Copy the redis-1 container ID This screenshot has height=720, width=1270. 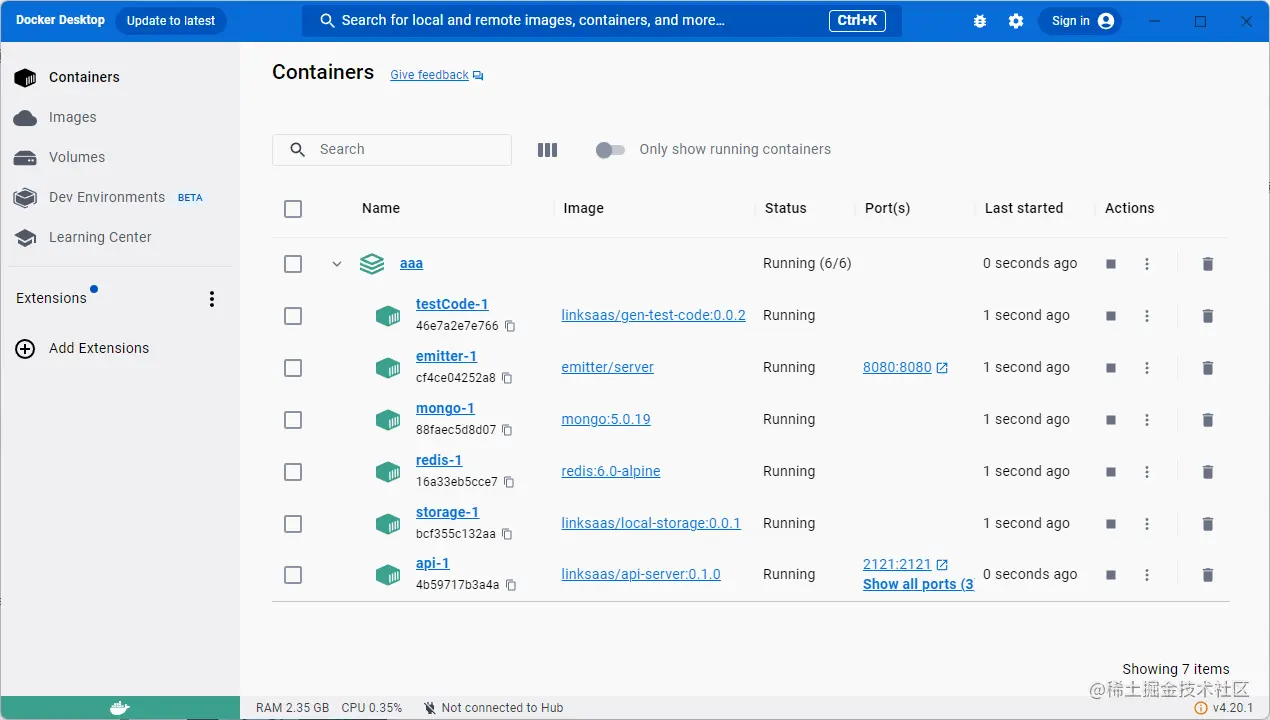(x=509, y=482)
